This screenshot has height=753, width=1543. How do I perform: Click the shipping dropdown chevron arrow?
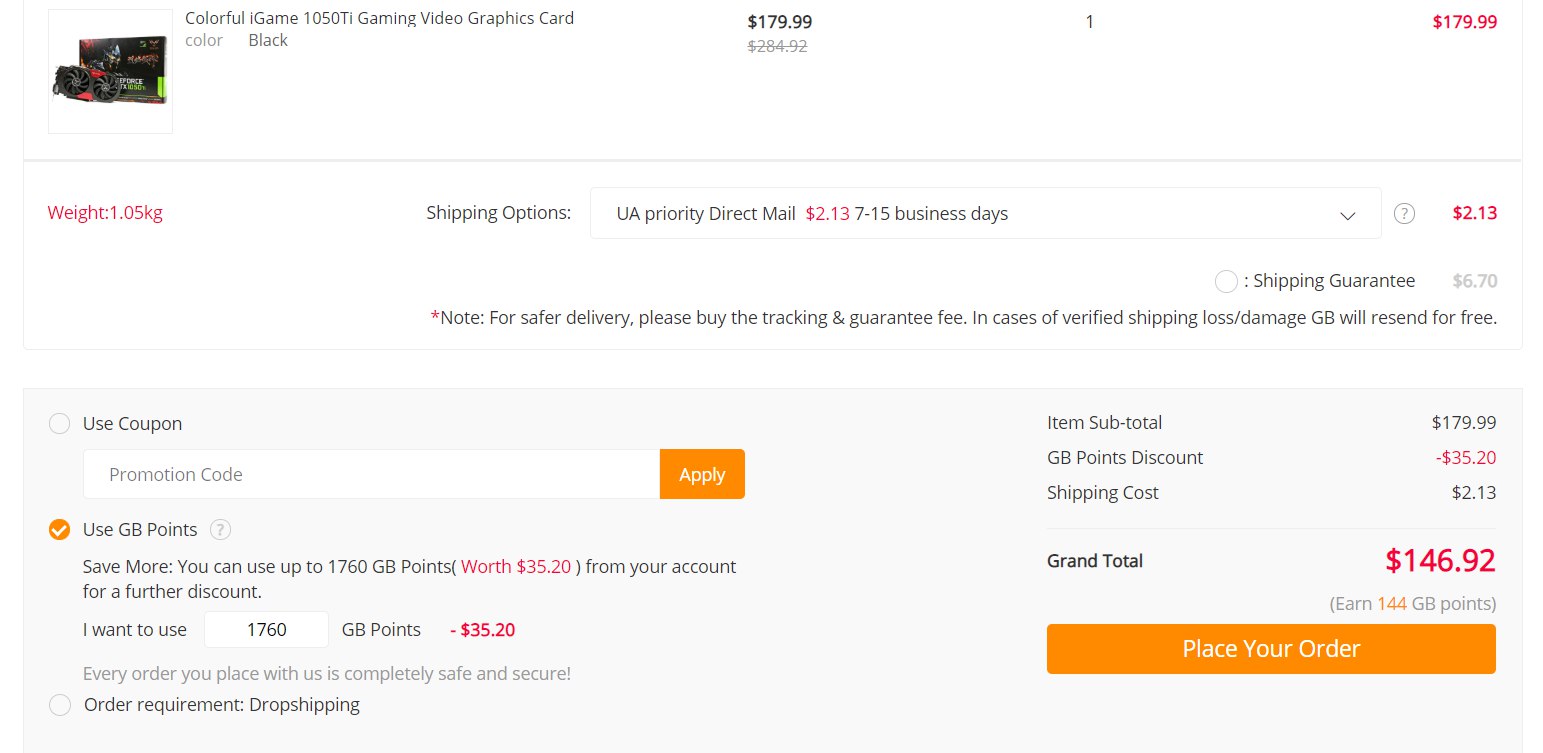tap(1347, 215)
